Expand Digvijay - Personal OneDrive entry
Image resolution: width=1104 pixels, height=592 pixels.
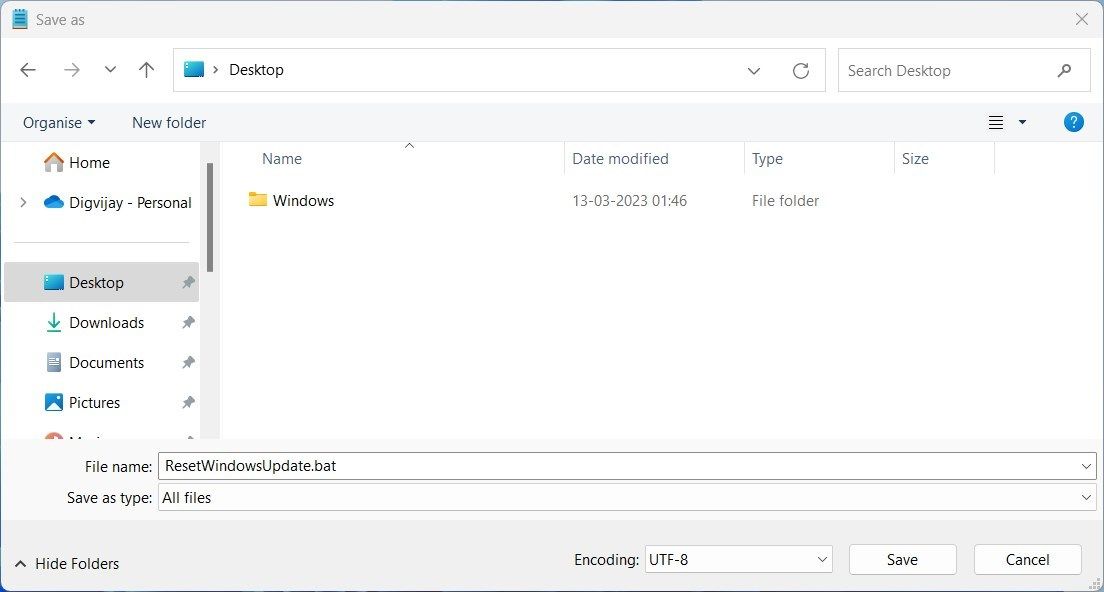tap(22, 202)
